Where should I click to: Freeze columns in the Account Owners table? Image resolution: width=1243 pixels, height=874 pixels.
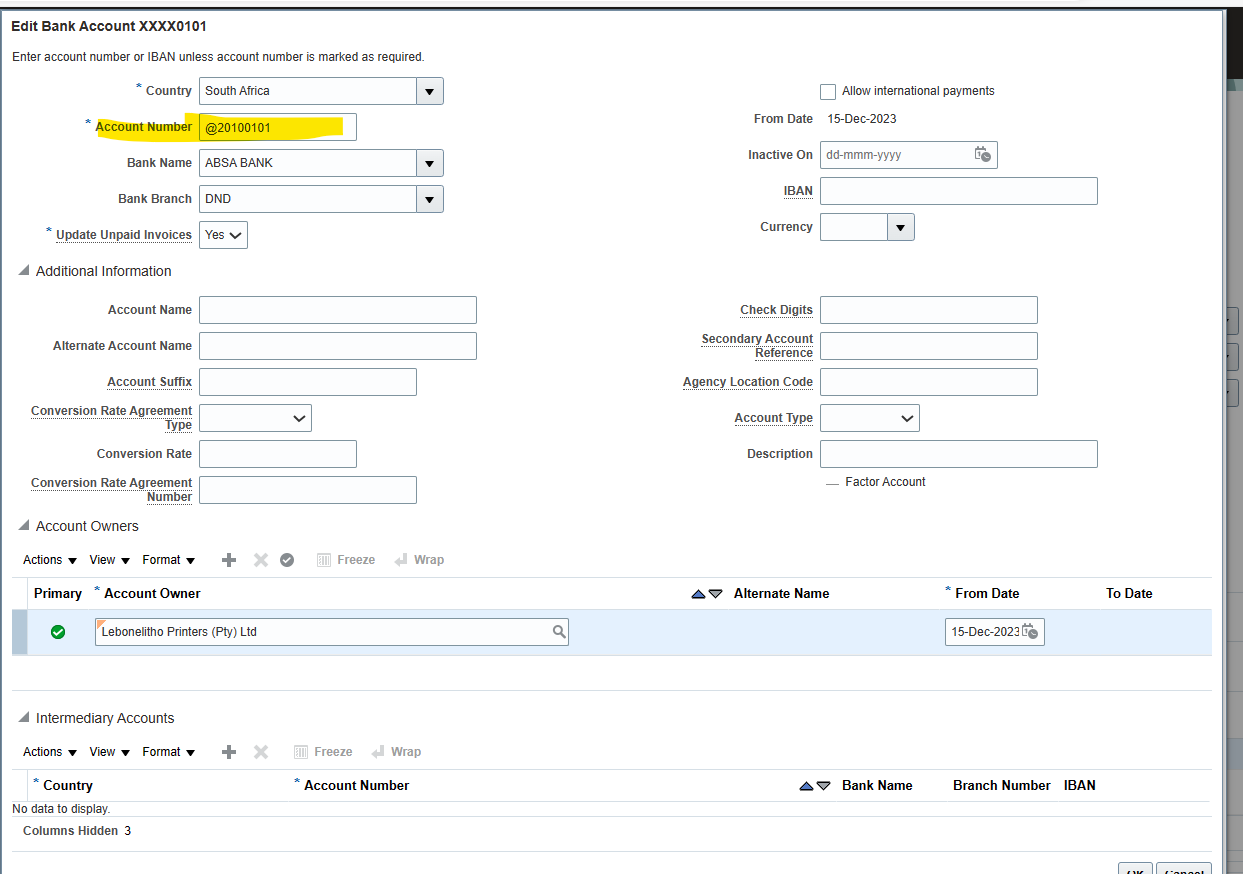[x=345, y=560]
